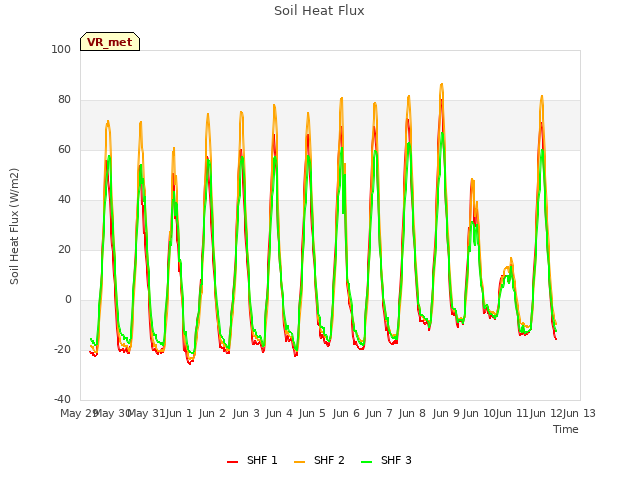Click the 0 y-axis tick label

[68, 300]
